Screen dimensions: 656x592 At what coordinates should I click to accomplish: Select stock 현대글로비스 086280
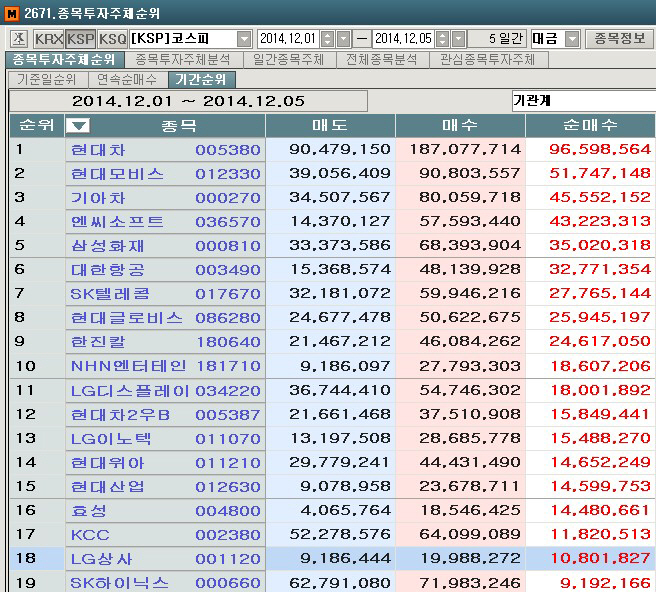[x=165, y=318]
